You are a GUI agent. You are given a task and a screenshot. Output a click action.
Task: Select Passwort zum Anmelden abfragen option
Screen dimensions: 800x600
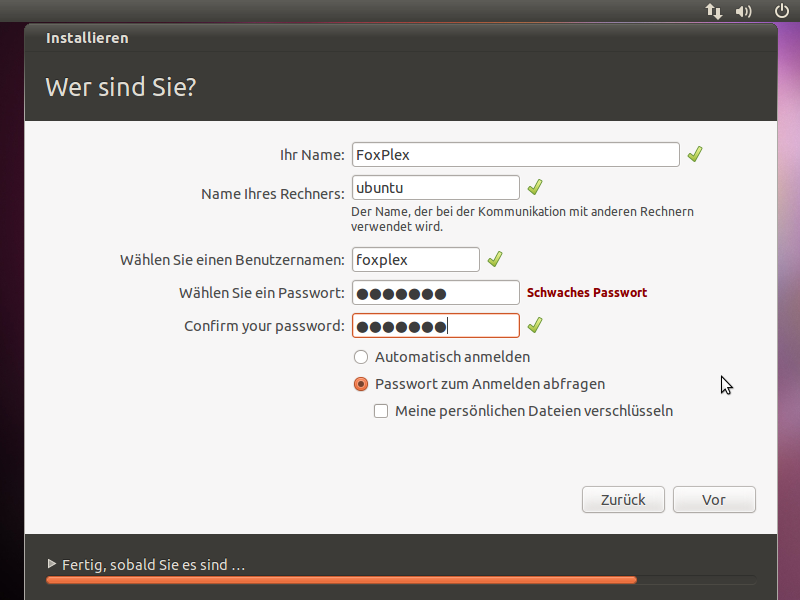[x=361, y=384]
